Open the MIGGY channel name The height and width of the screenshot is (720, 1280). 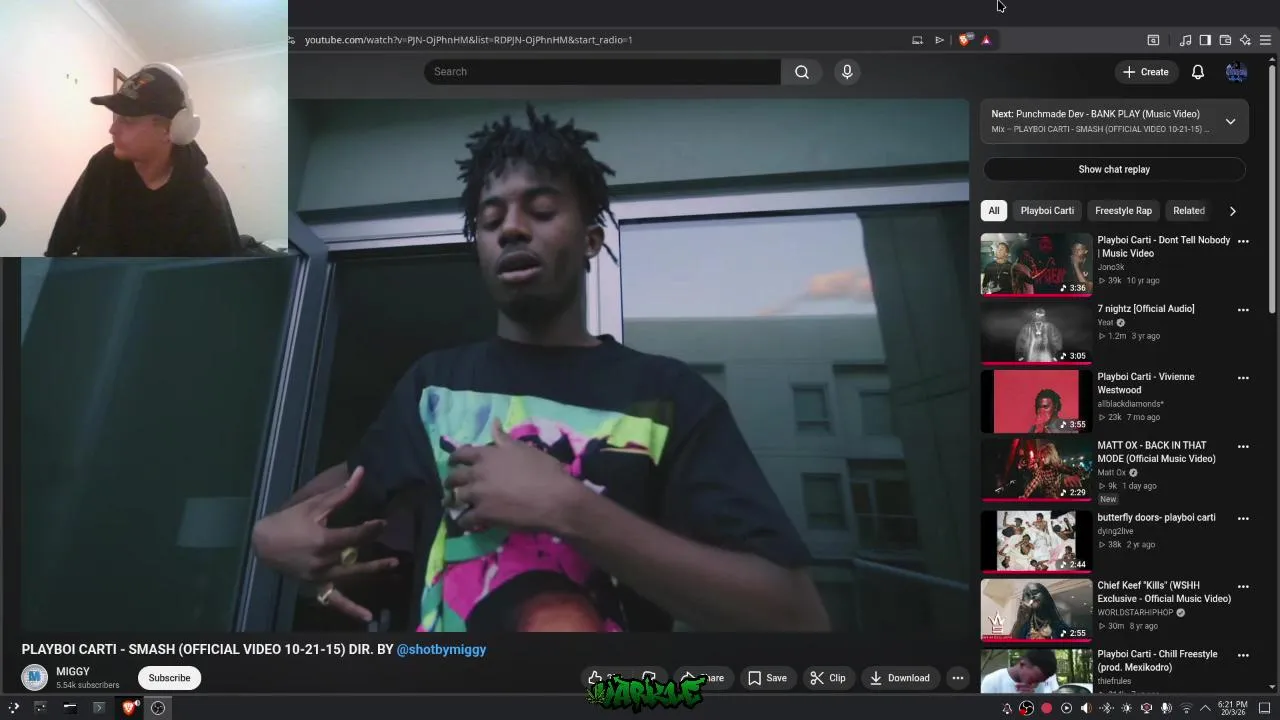coord(73,672)
